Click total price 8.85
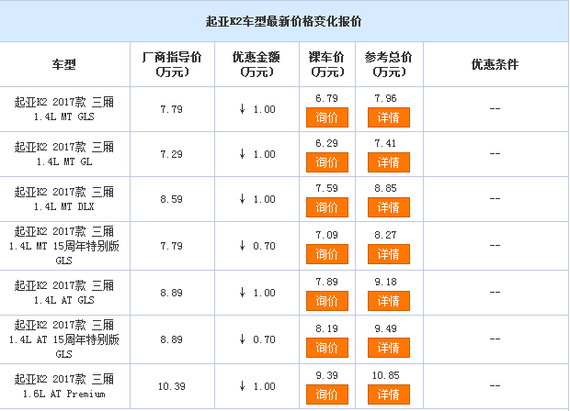Screen dimensions: 570x411 pos(386,189)
